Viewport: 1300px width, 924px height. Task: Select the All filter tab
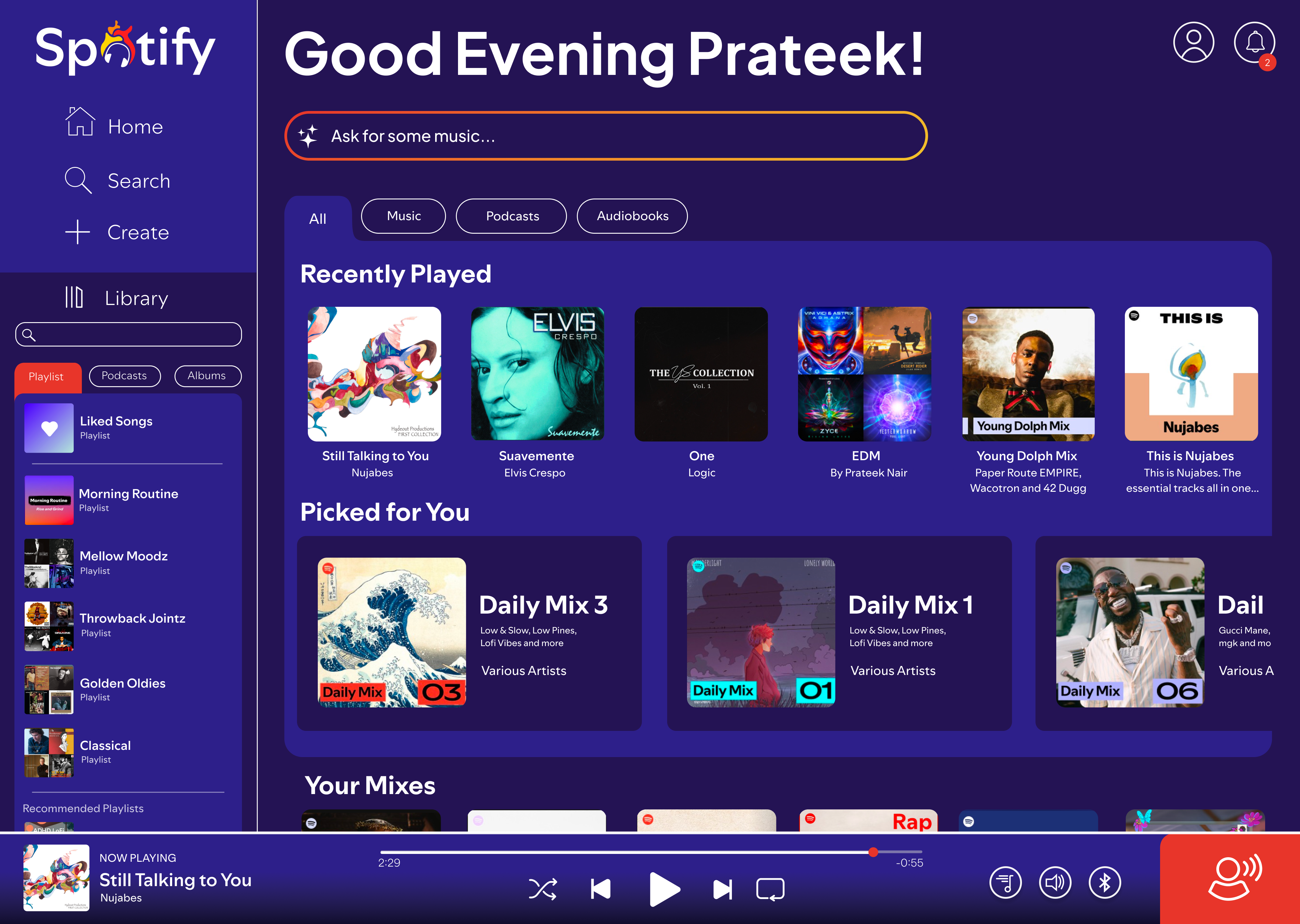tap(317, 218)
